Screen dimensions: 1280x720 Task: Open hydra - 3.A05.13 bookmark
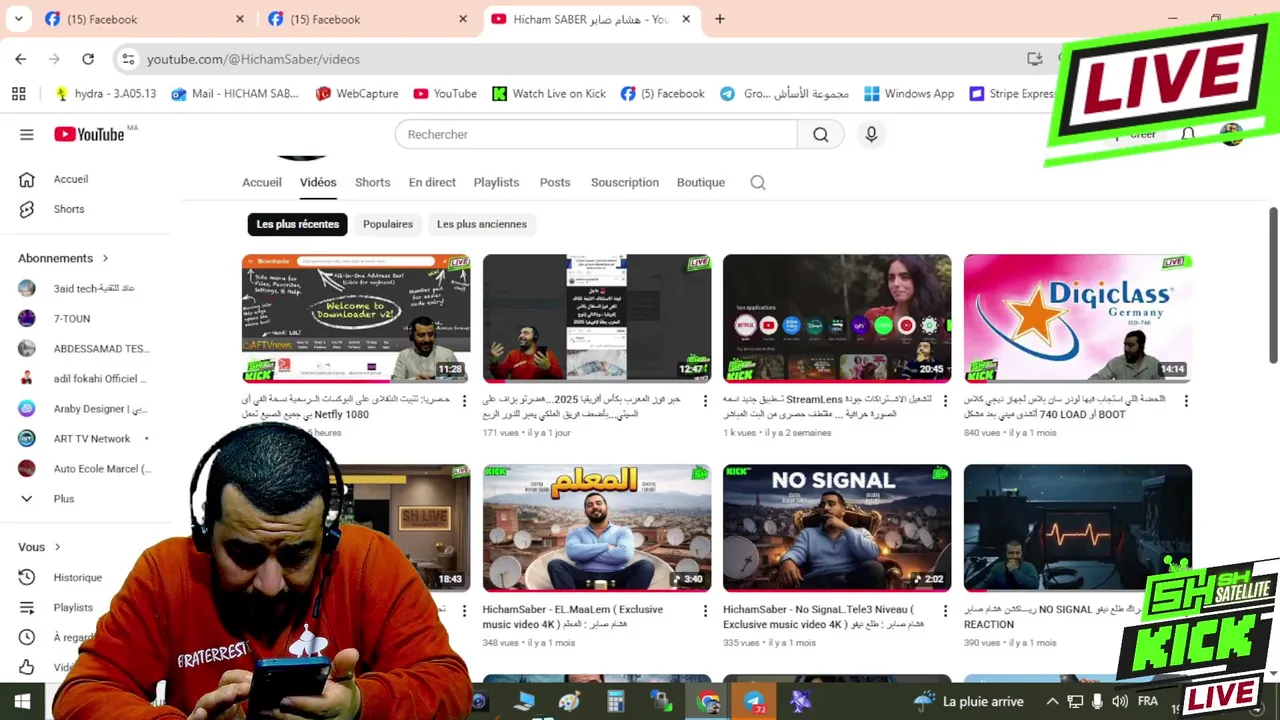pos(106,93)
